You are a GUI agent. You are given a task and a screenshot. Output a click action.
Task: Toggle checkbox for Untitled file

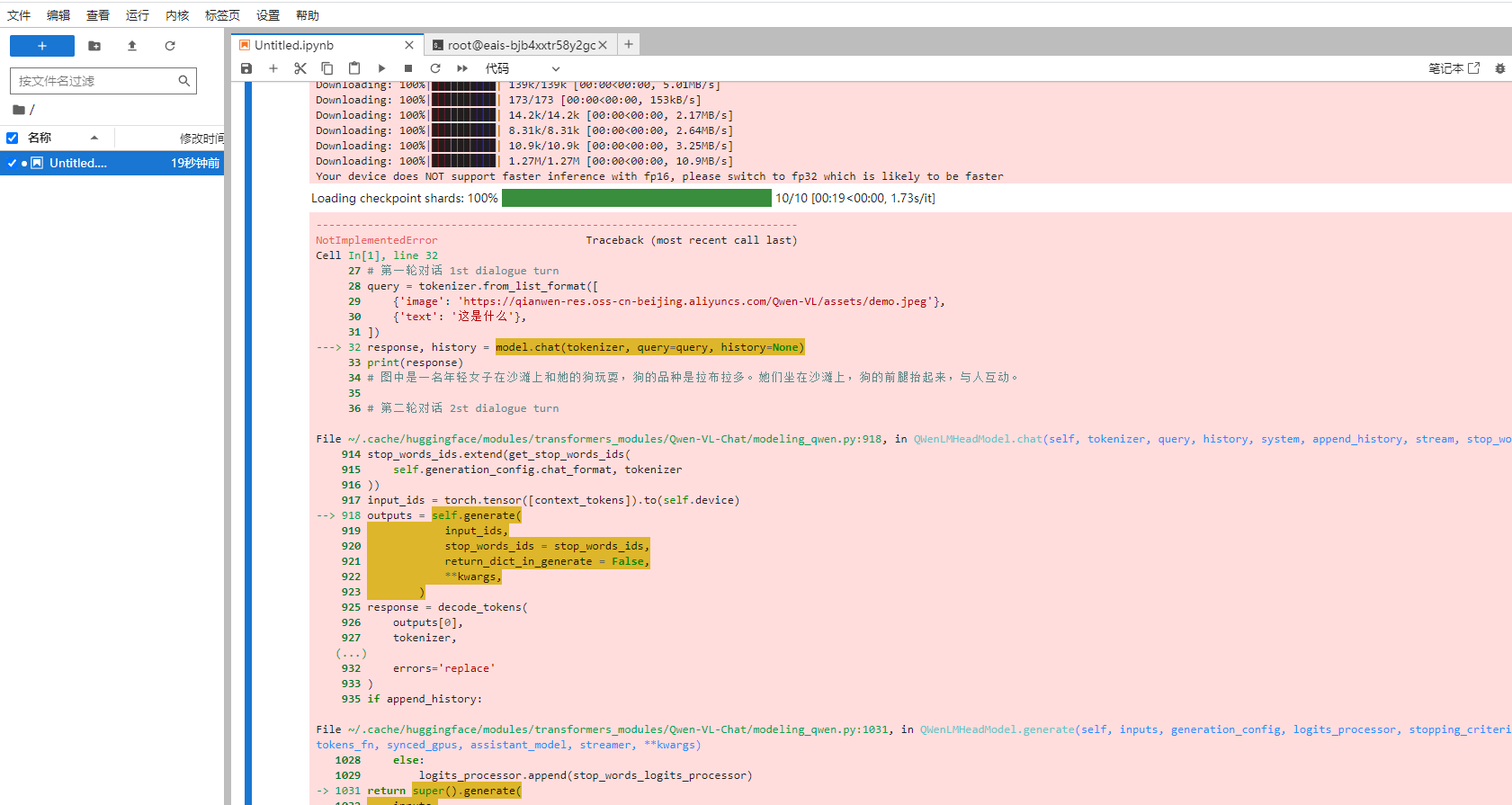12,163
